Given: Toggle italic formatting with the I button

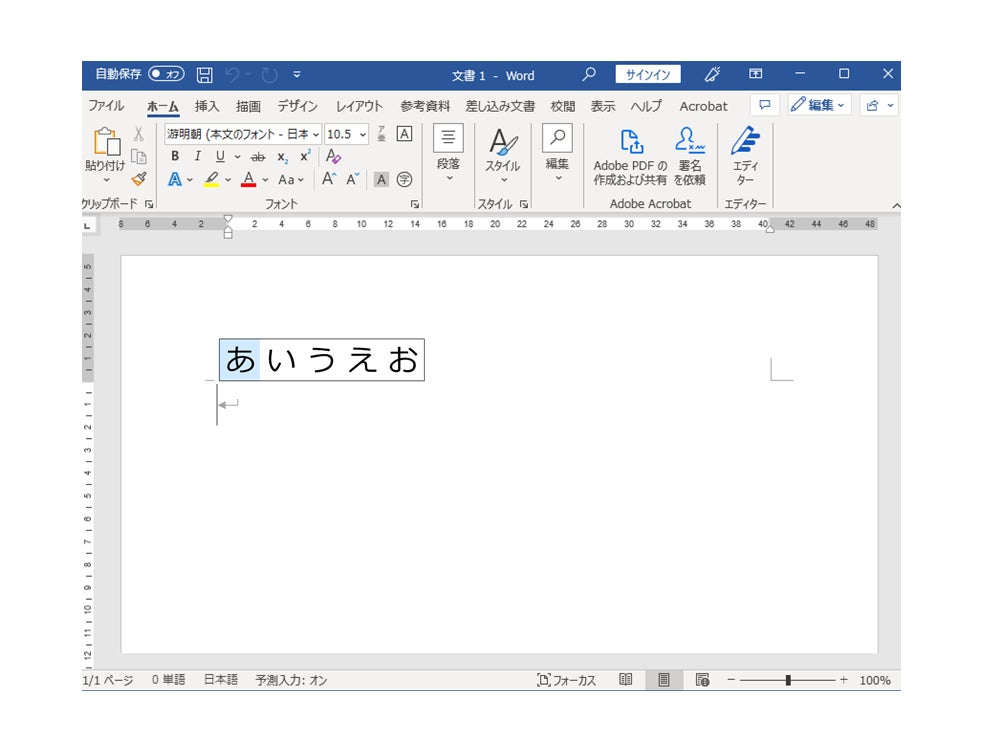Looking at the screenshot, I should click(197, 157).
